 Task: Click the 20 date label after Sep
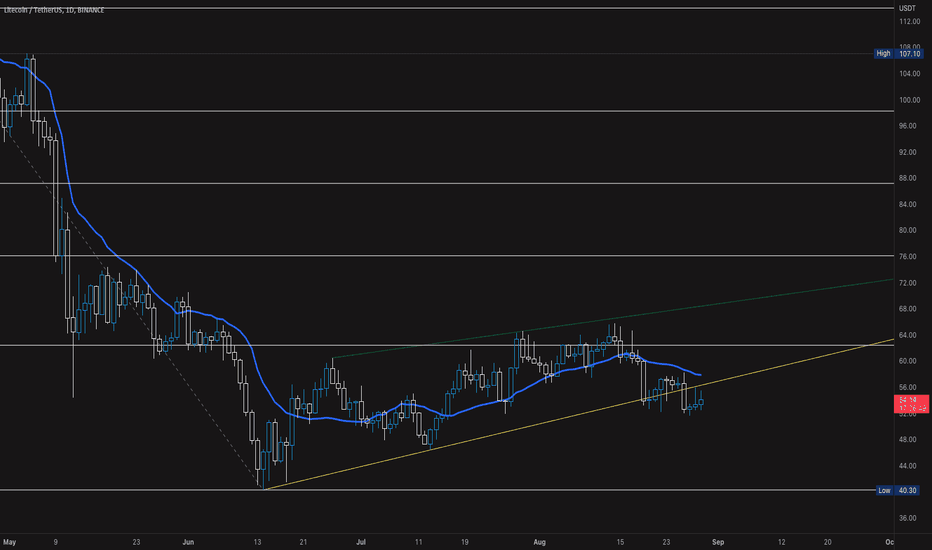(x=827, y=542)
